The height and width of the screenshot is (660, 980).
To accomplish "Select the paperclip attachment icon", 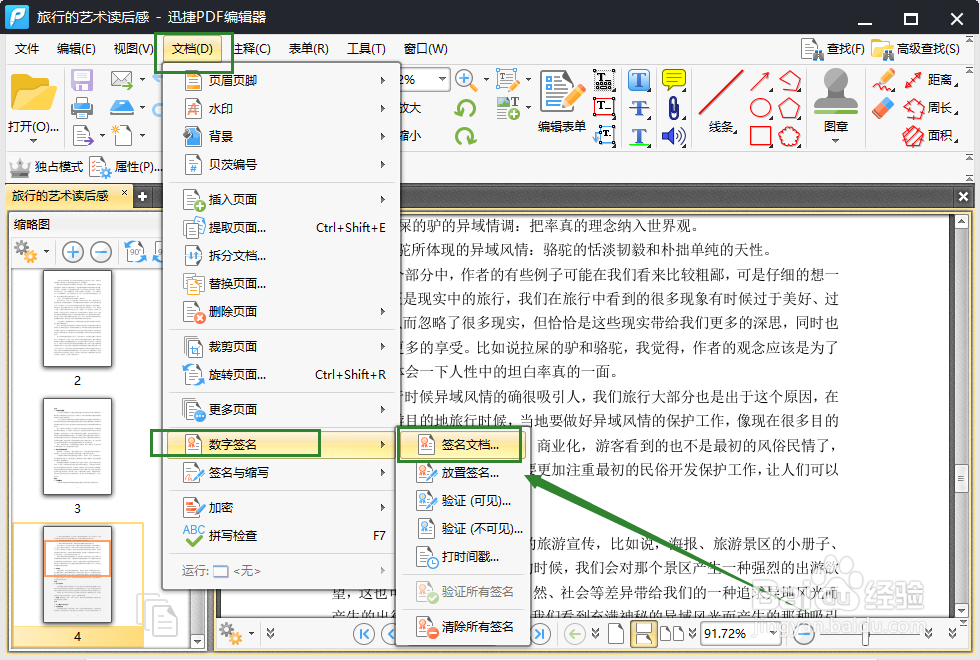I will 673,108.
